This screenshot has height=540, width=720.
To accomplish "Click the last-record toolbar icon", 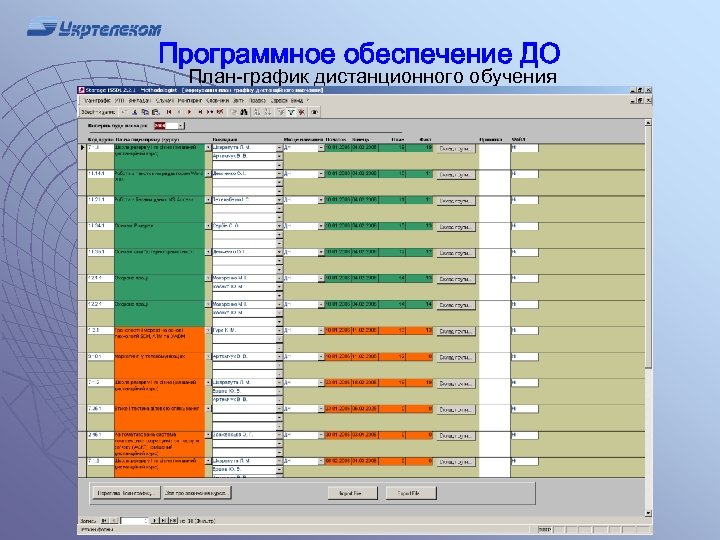I will pos(200,112).
